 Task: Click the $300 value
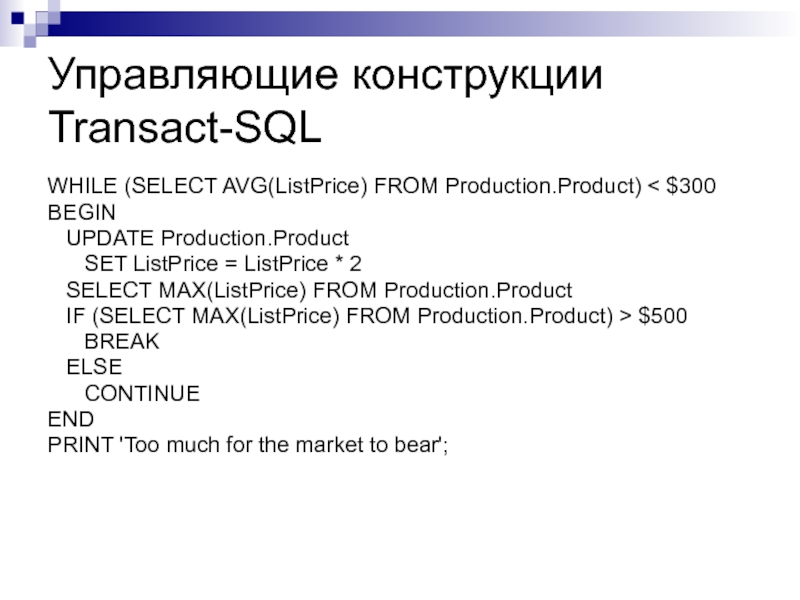tap(692, 187)
